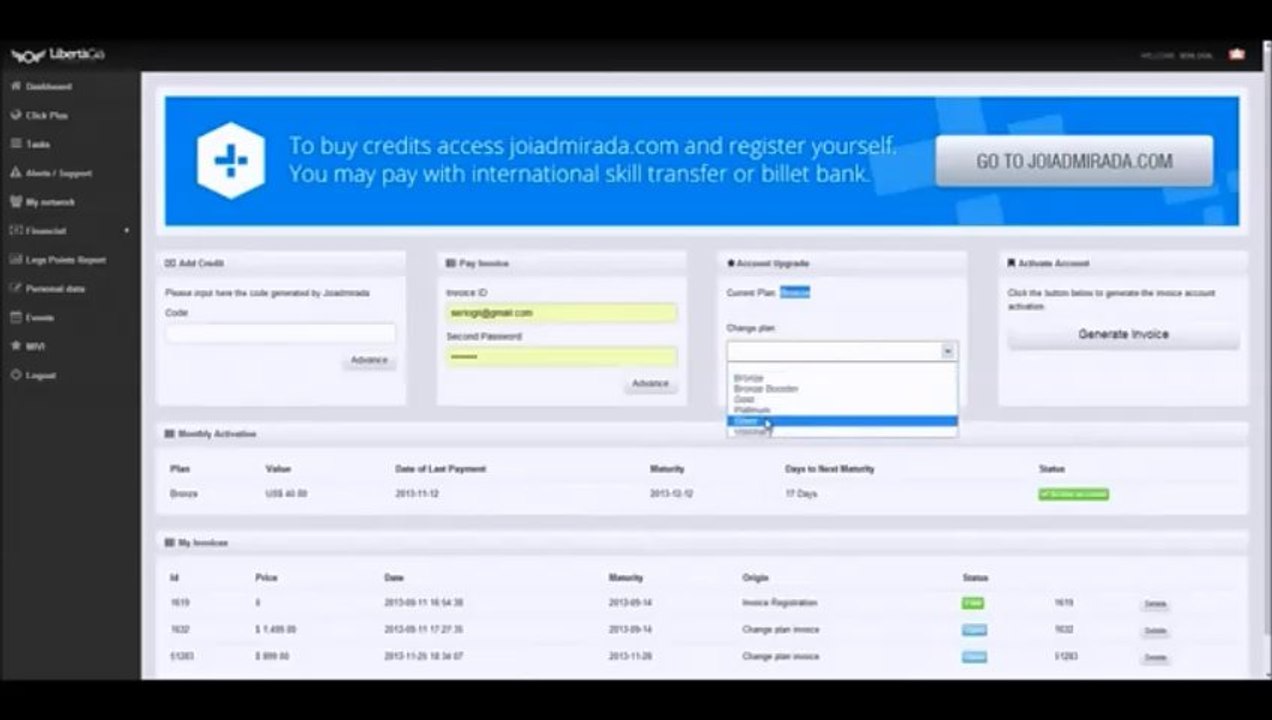The height and width of the screenshot is (720, 1272).
Task: Open the Change plan dropdown arrow
Action: click(948, 351)
